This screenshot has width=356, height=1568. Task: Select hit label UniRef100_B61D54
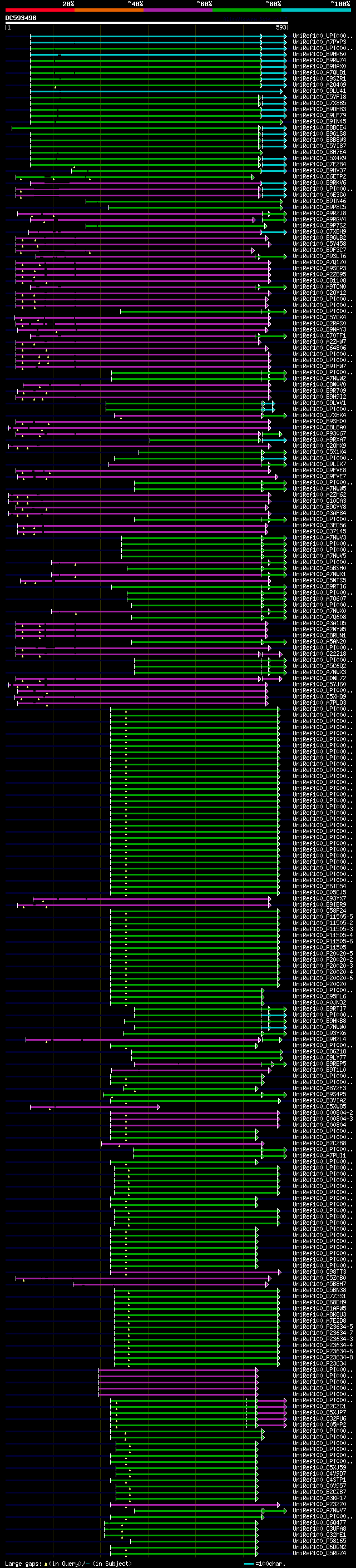click(x=319, y=886)
